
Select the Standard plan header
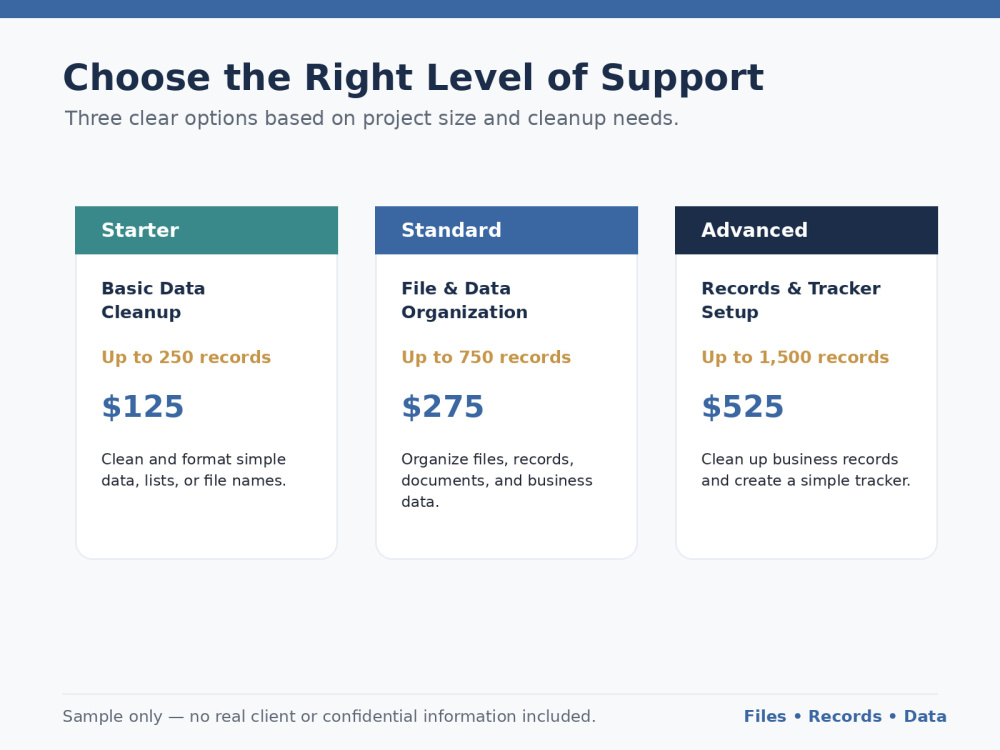pyautogui.click(x=506, y=230)
